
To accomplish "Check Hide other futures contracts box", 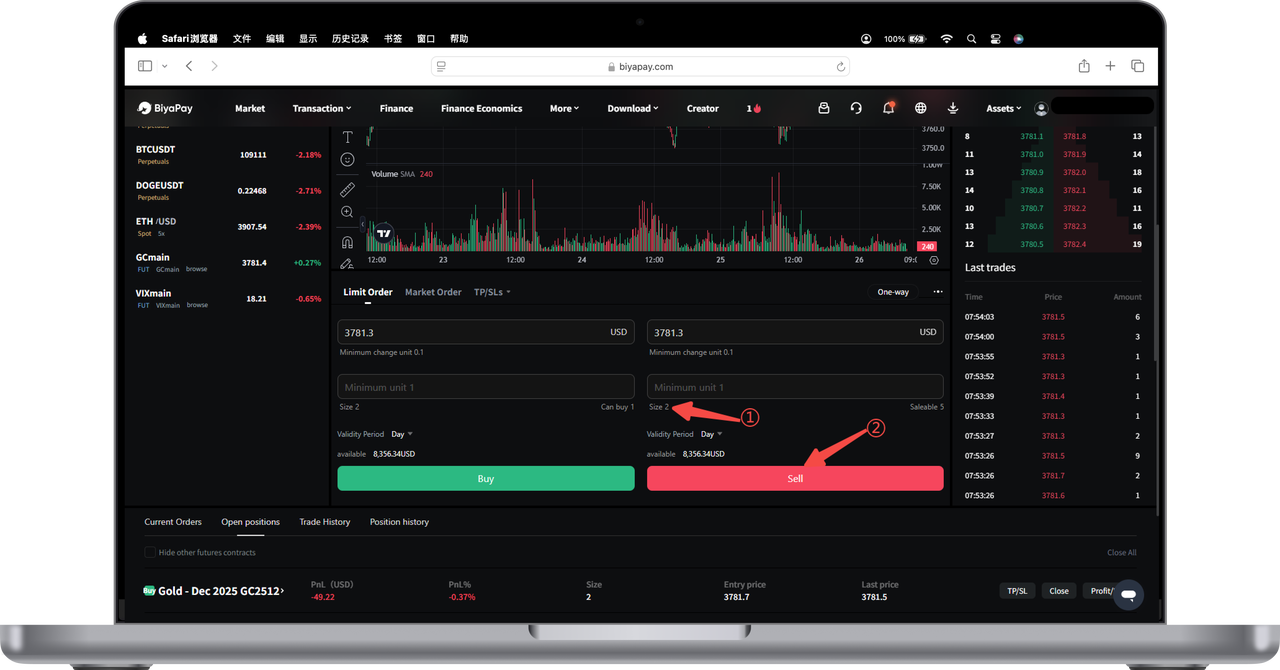I will click(x=150, y=552).
